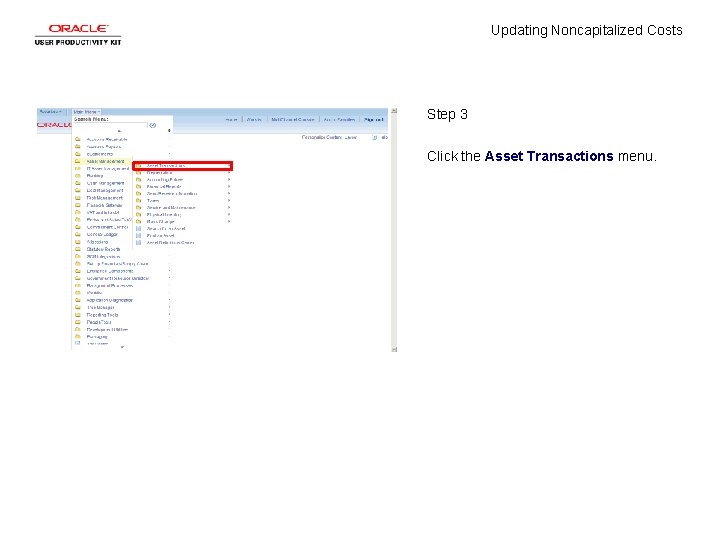Expand the Service and Maintenance submenu arrow

point(229,208)
